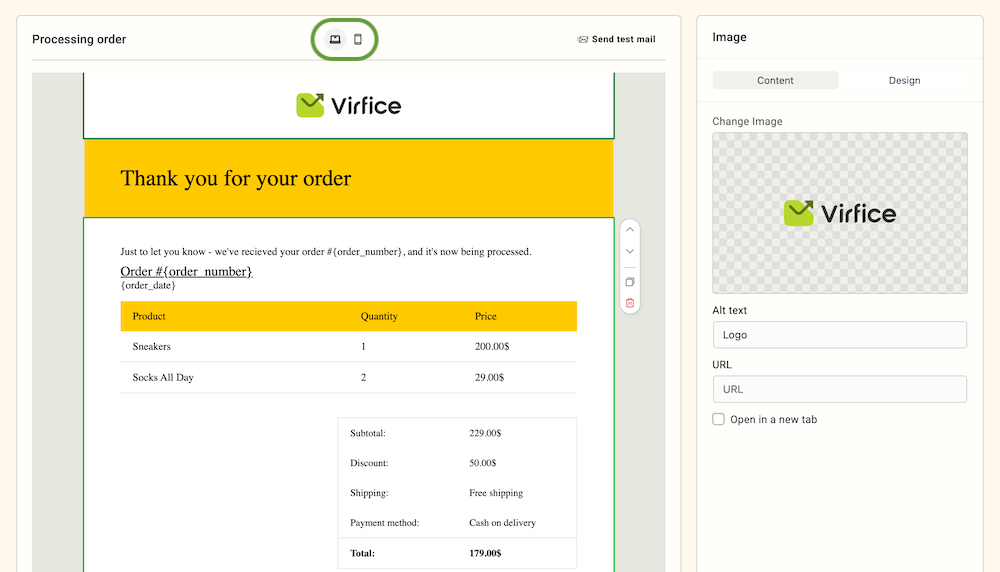Click the Alt text input field

(x=839, y=335)
